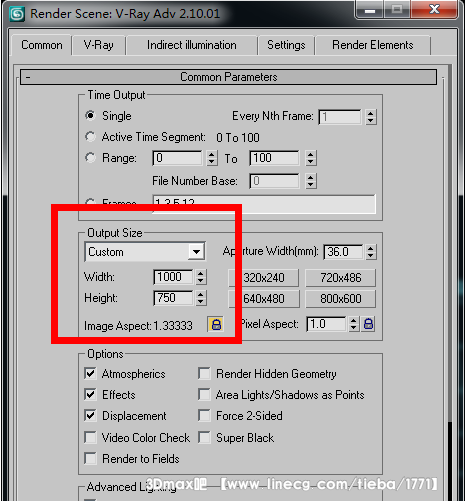Adjust the Range start spinner
This screenshot has height=501, width=467.
click(x=212, y=158)
